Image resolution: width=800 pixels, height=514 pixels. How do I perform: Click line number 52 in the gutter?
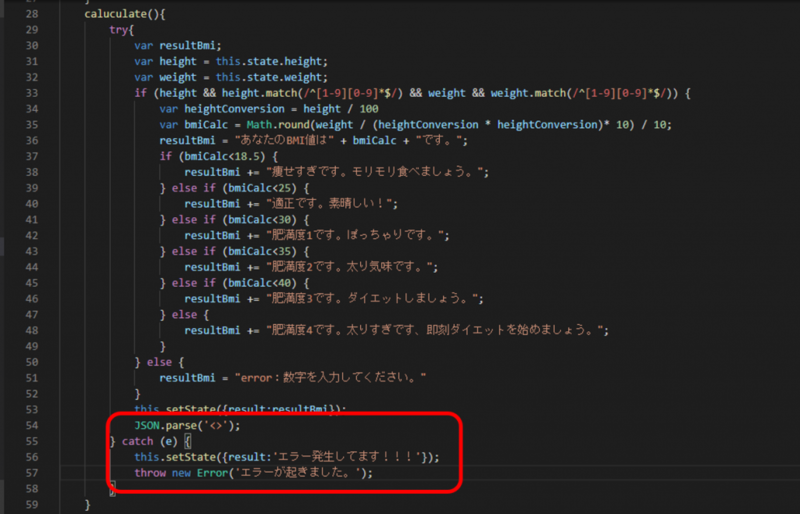click(31, 394)
